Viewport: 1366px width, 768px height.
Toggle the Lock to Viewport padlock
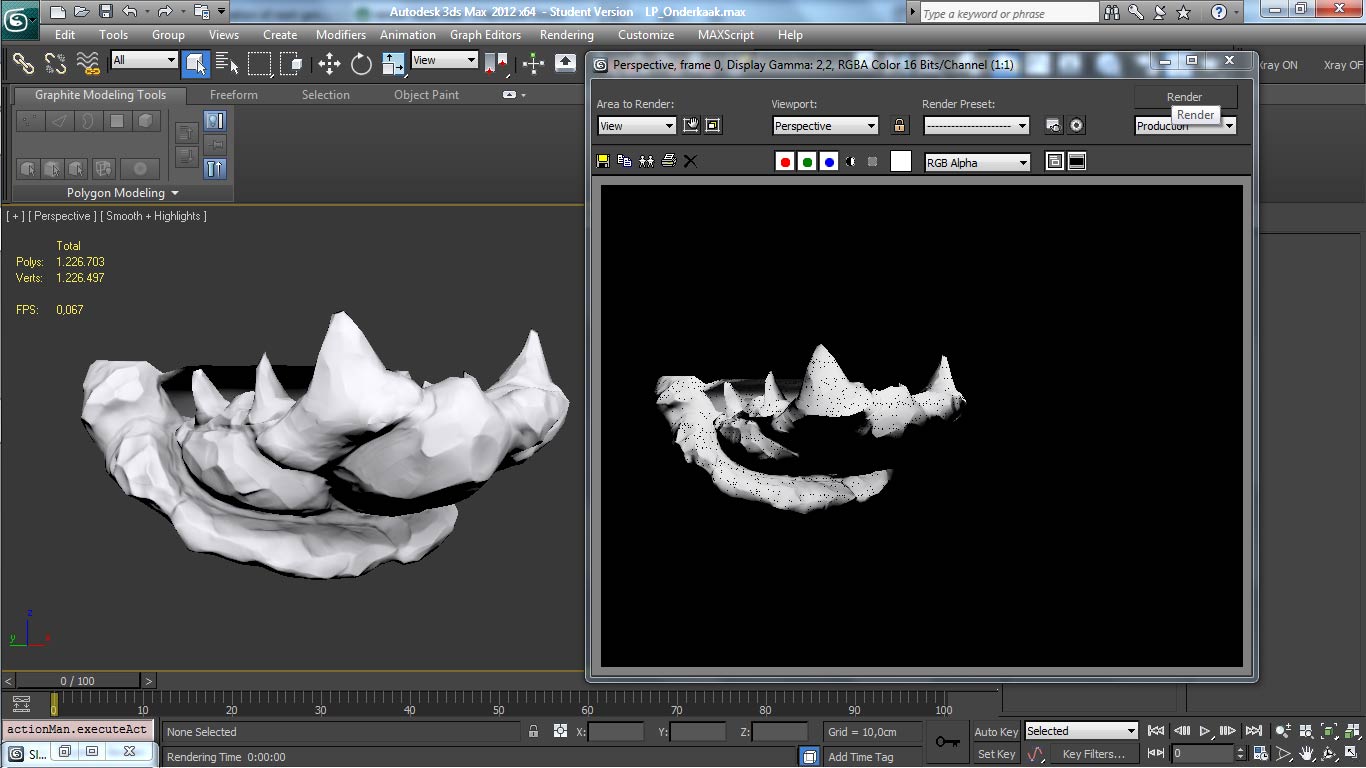900,125
